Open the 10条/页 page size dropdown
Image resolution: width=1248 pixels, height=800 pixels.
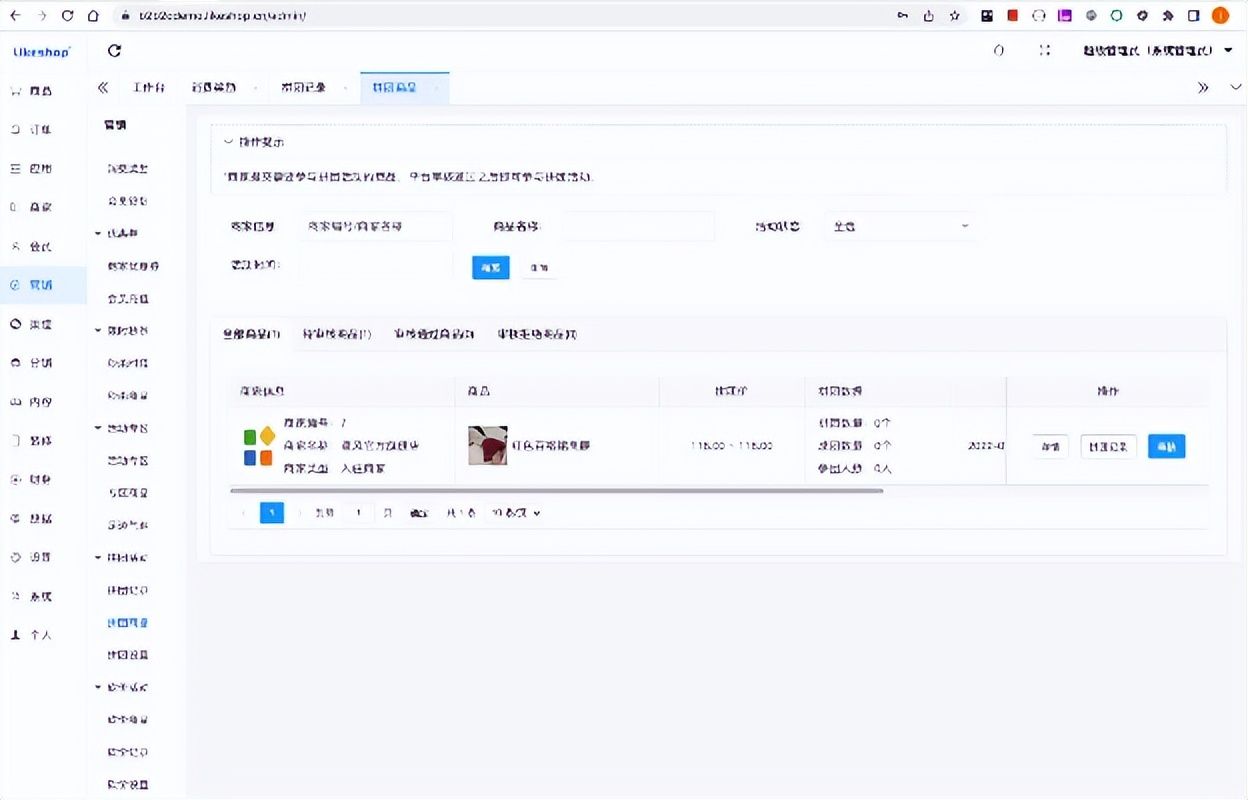tap(516, 513)
